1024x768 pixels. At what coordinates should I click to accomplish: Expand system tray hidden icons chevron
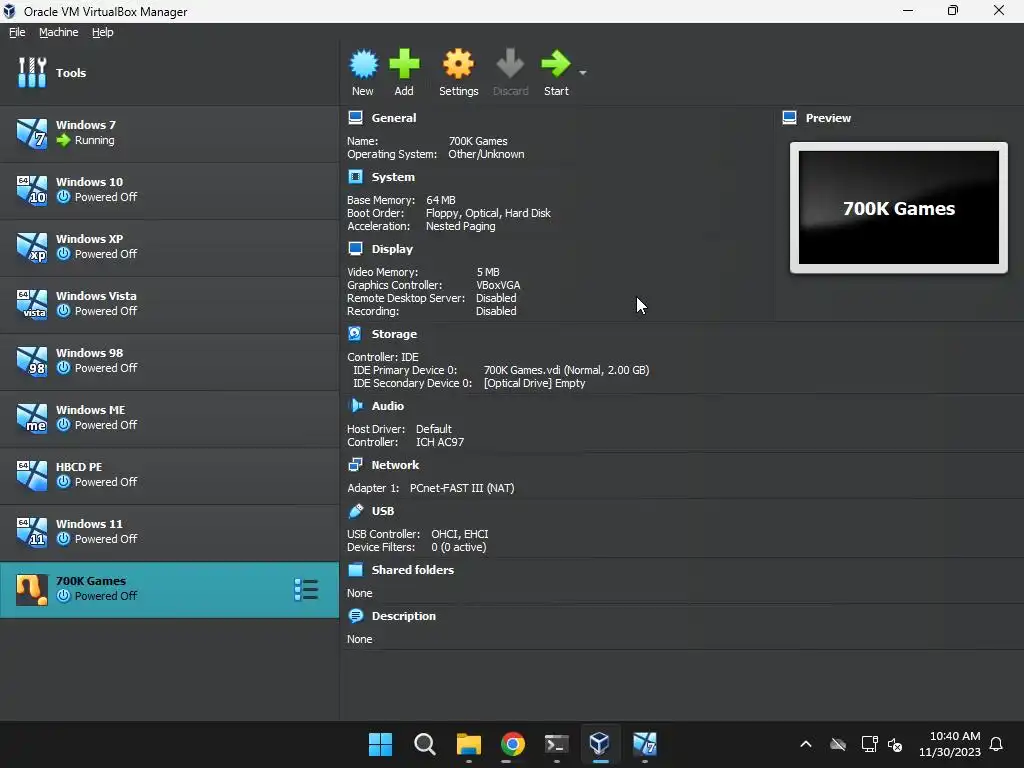(x=806, y=744)
